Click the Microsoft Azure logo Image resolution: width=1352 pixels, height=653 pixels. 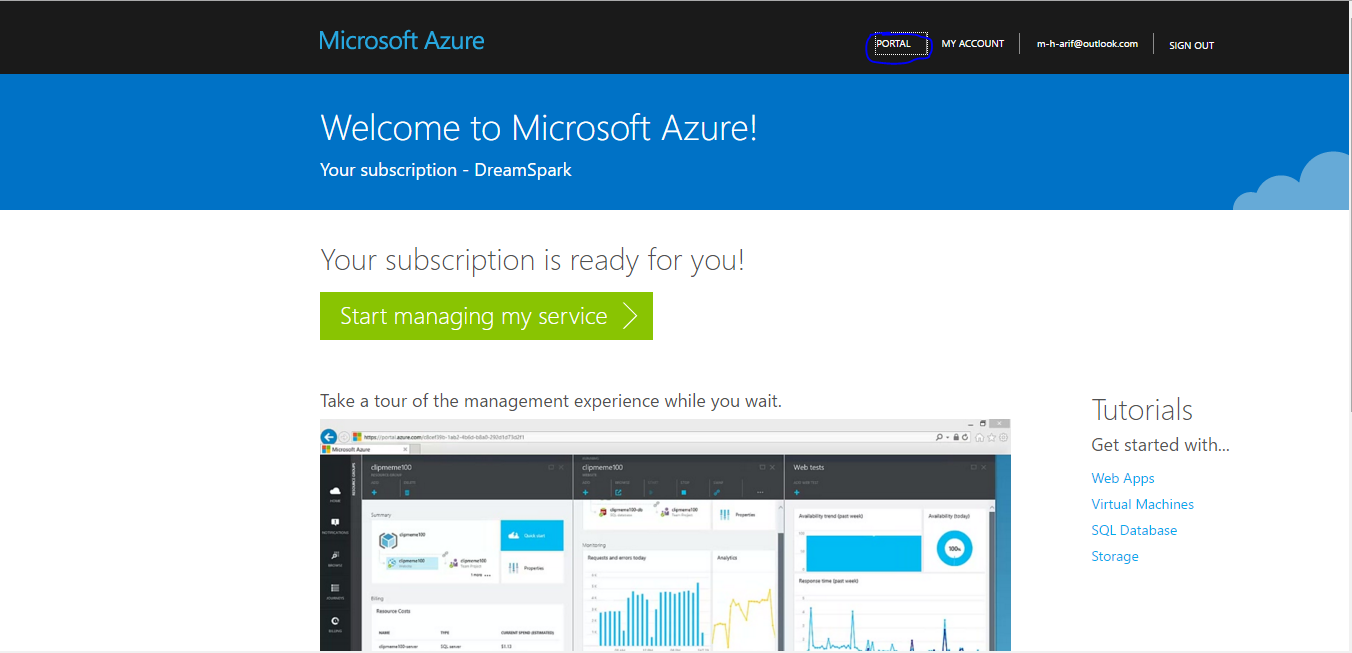401,41
